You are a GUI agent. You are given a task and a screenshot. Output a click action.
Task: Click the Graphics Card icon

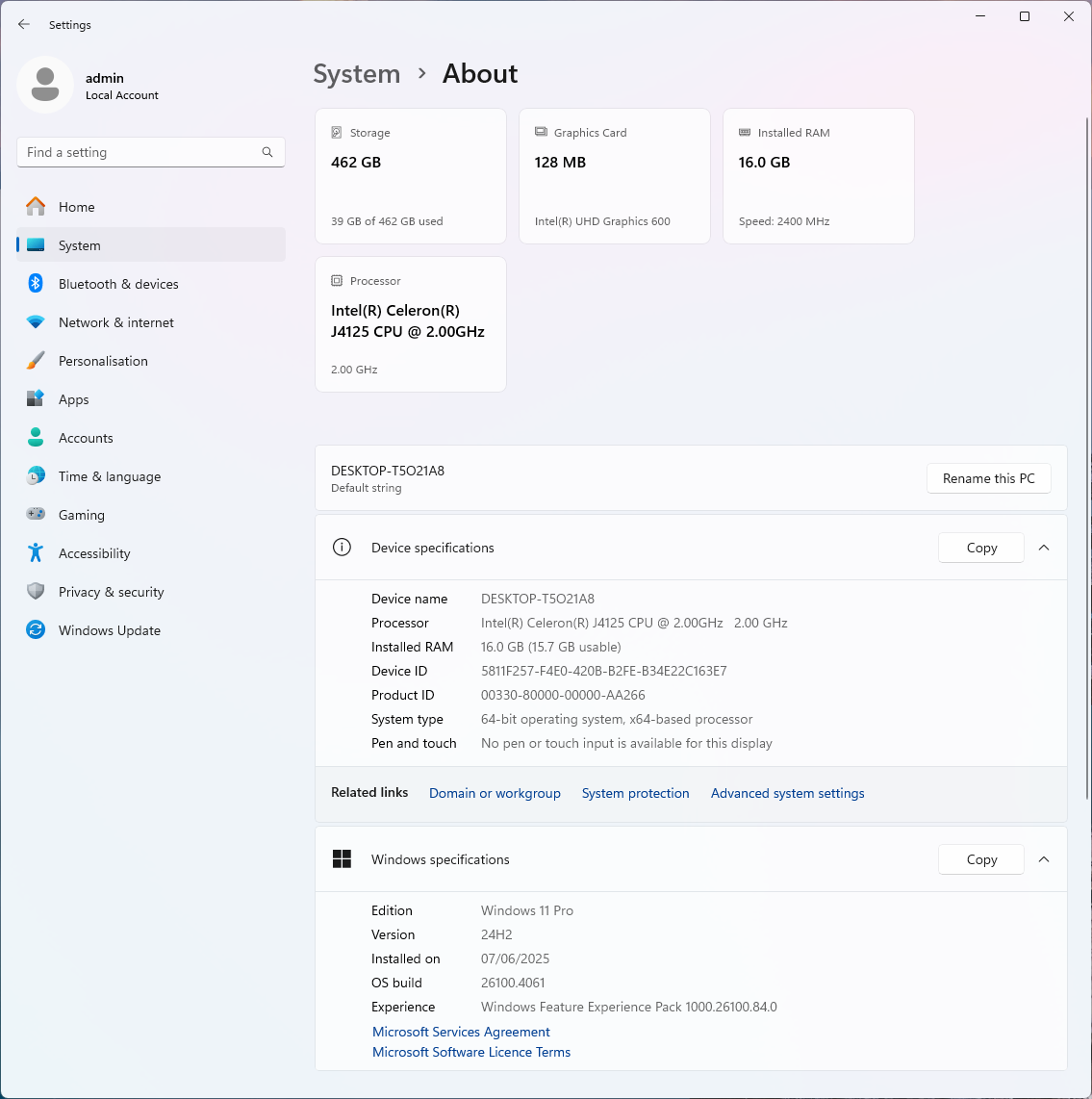(541, 132)
